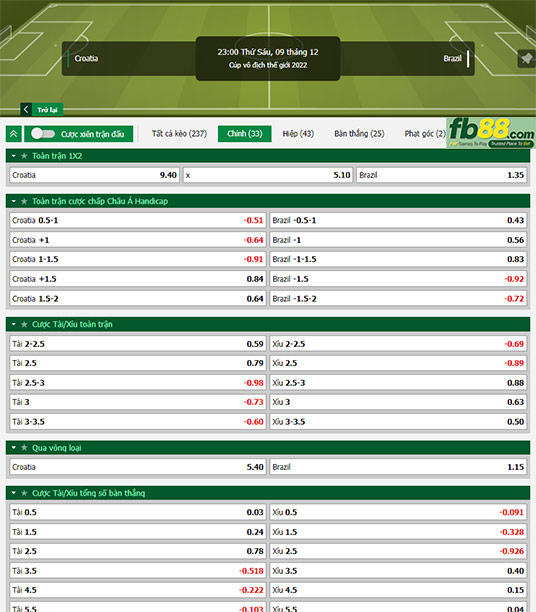Open the fb88.com logo banner

click(x=491, y=133)
